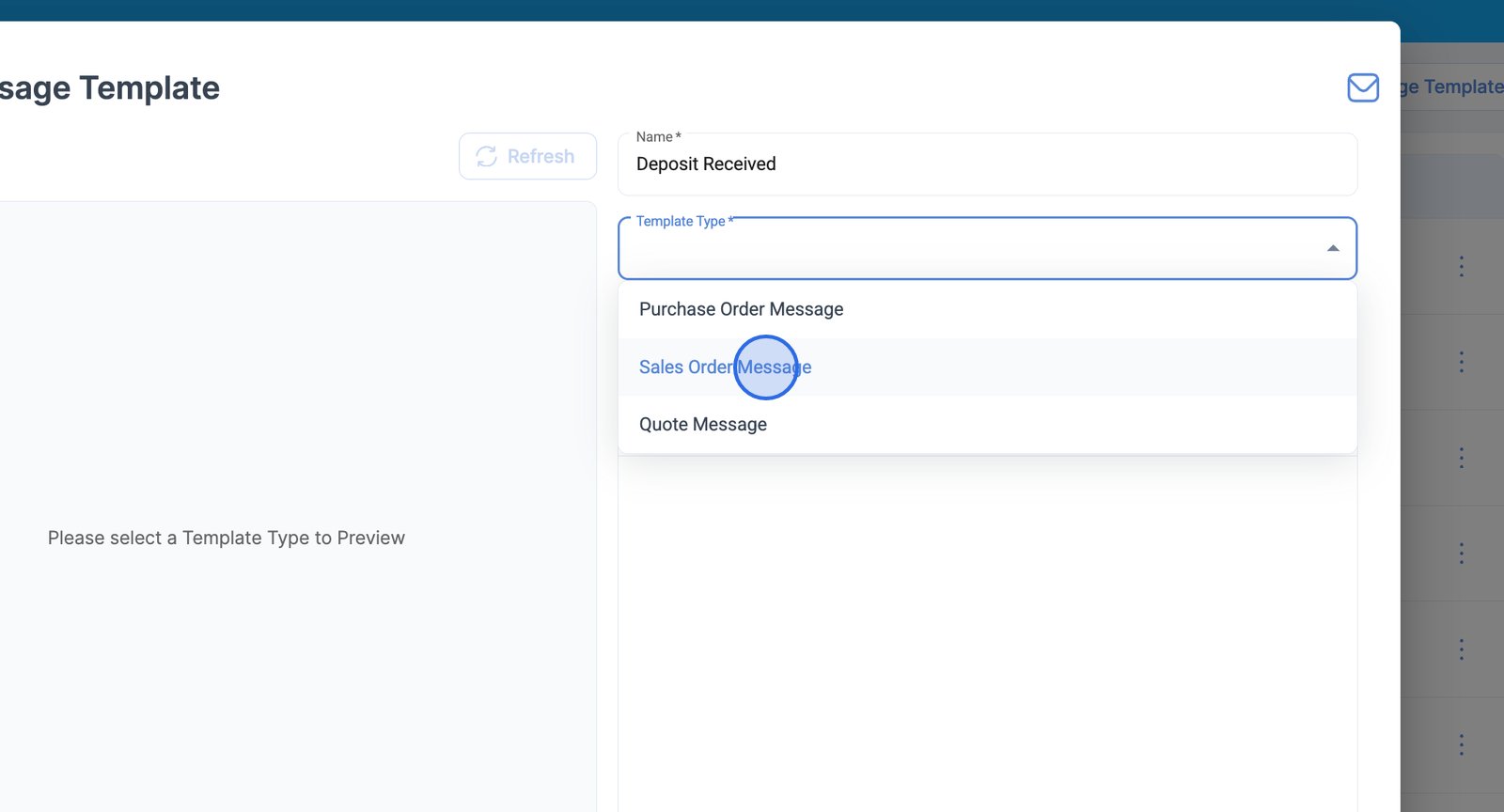Viewport: 1504px width, 812px height.
Task: Click the envelope icon at top right
Action: [x=1362, y=87]
